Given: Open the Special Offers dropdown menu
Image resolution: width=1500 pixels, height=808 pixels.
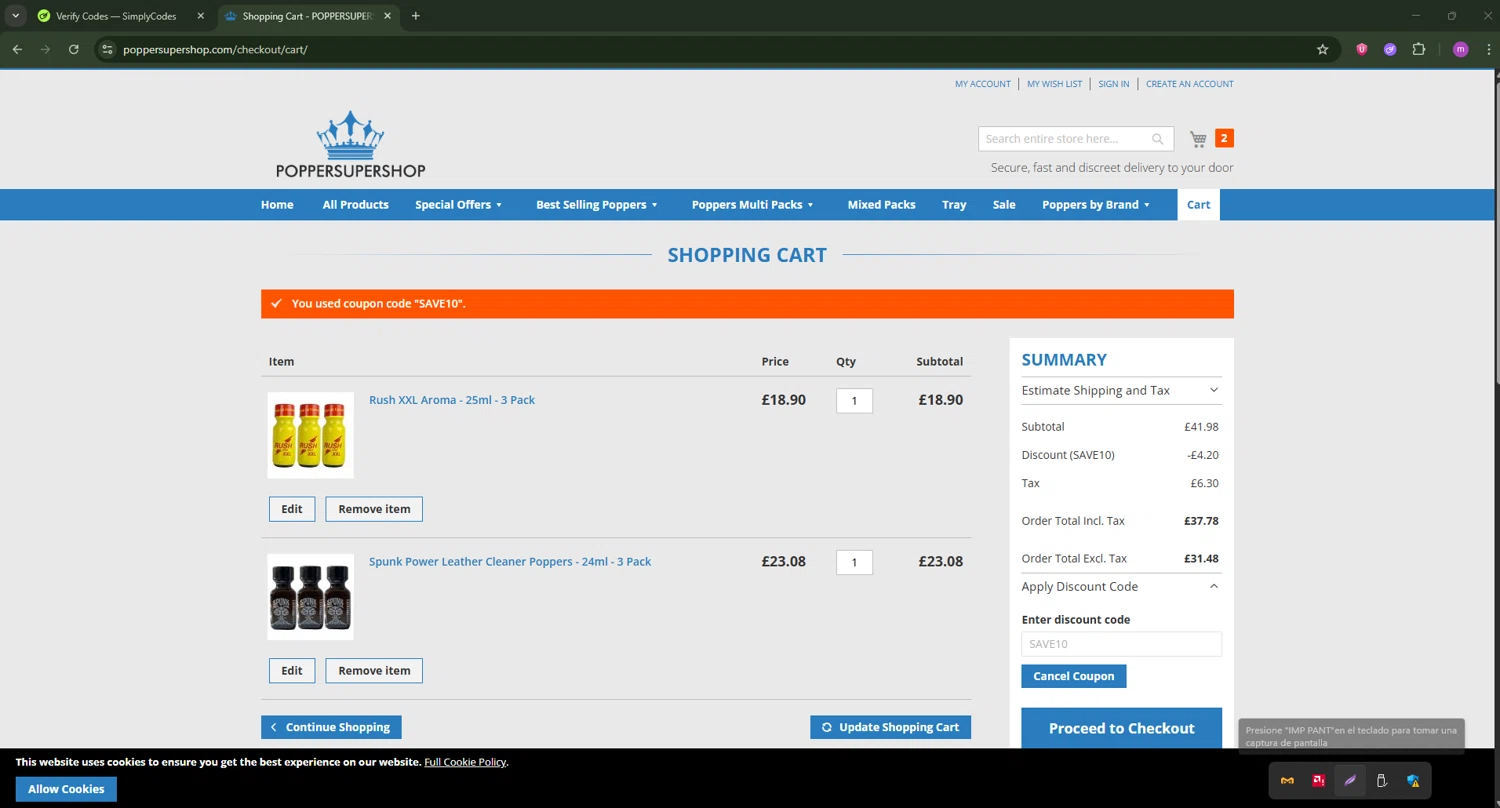Looking at the screenshot, I should [x=459, y=205].
